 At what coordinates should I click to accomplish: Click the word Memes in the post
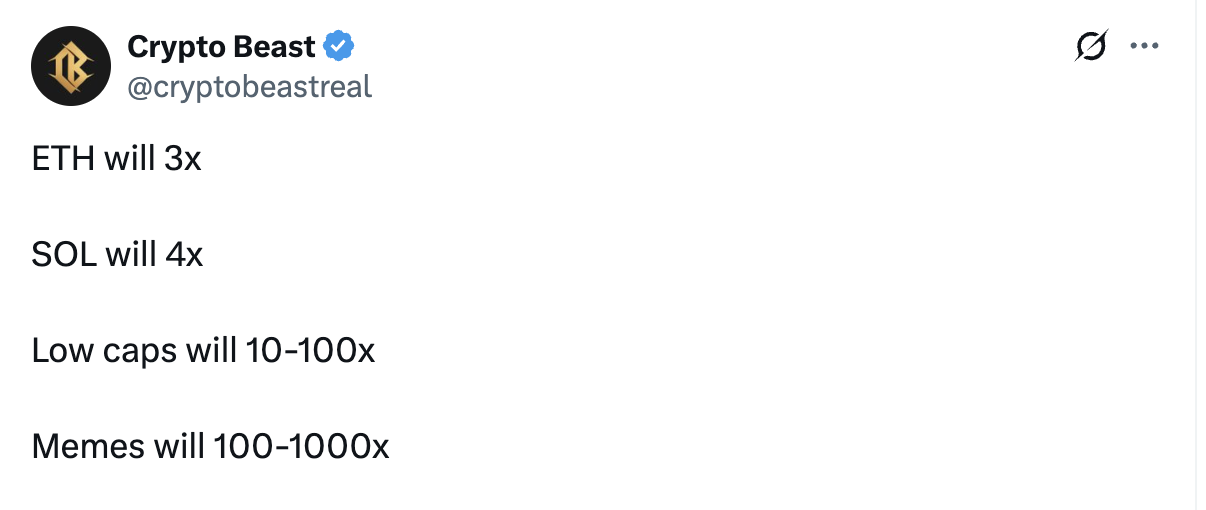(88, 446)
